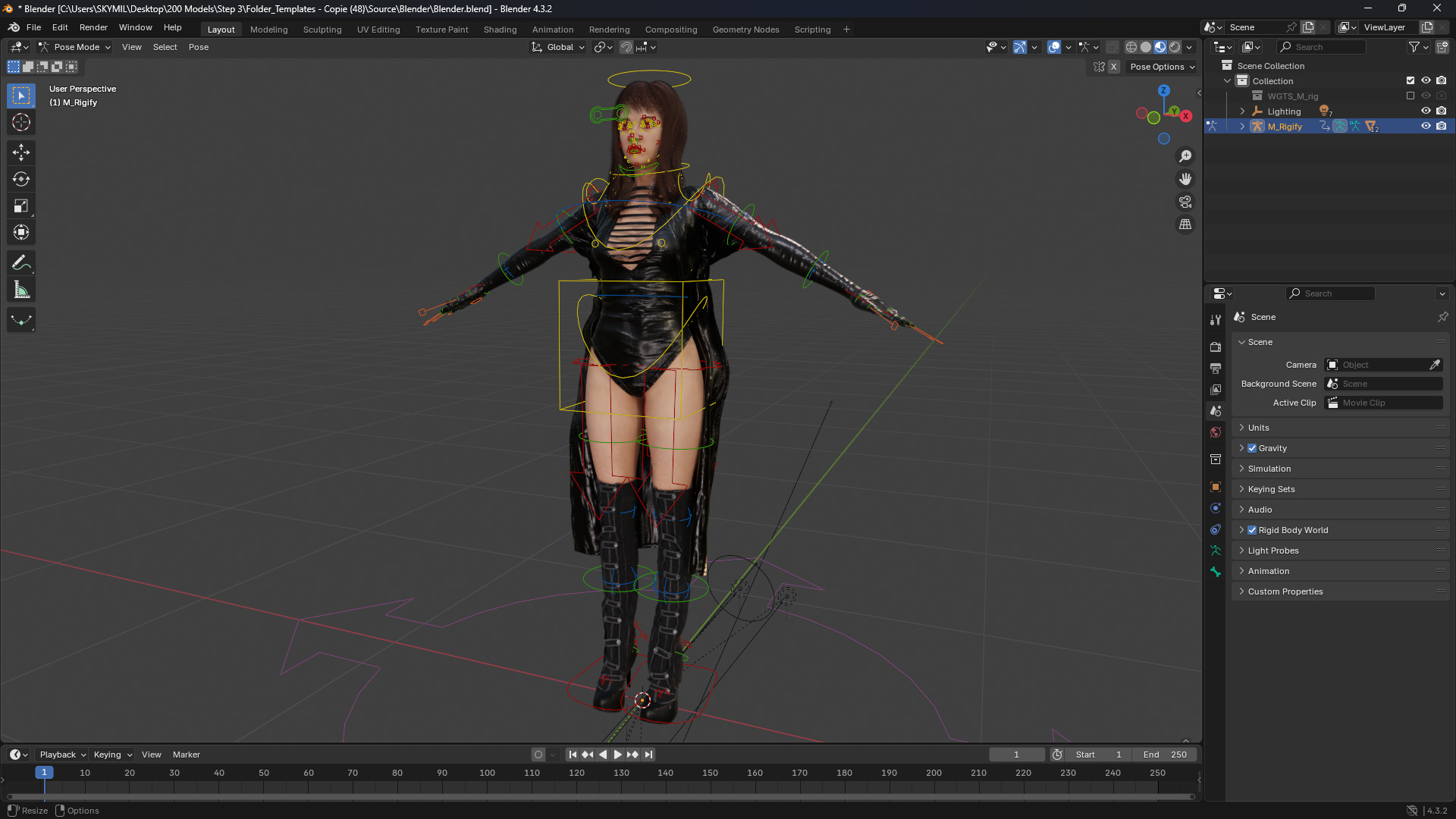Open the Output properties tab
Screen dimensions: 1456x819
tap(1216, 368)
